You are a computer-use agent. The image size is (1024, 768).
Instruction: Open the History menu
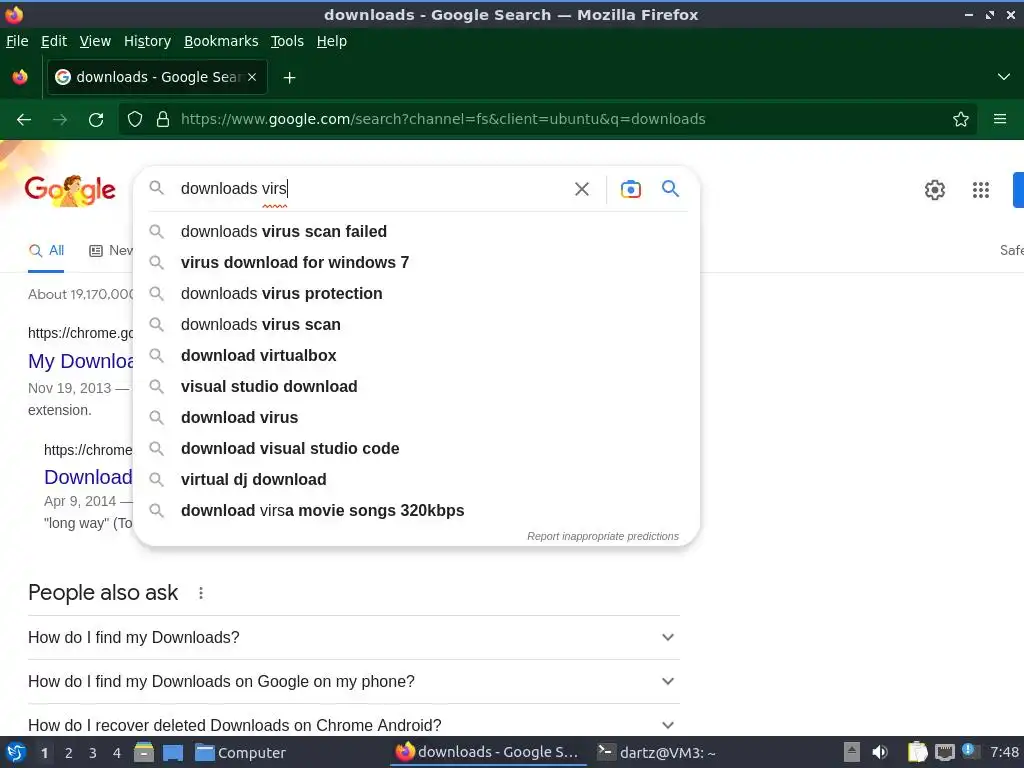(x=148, y=41)
